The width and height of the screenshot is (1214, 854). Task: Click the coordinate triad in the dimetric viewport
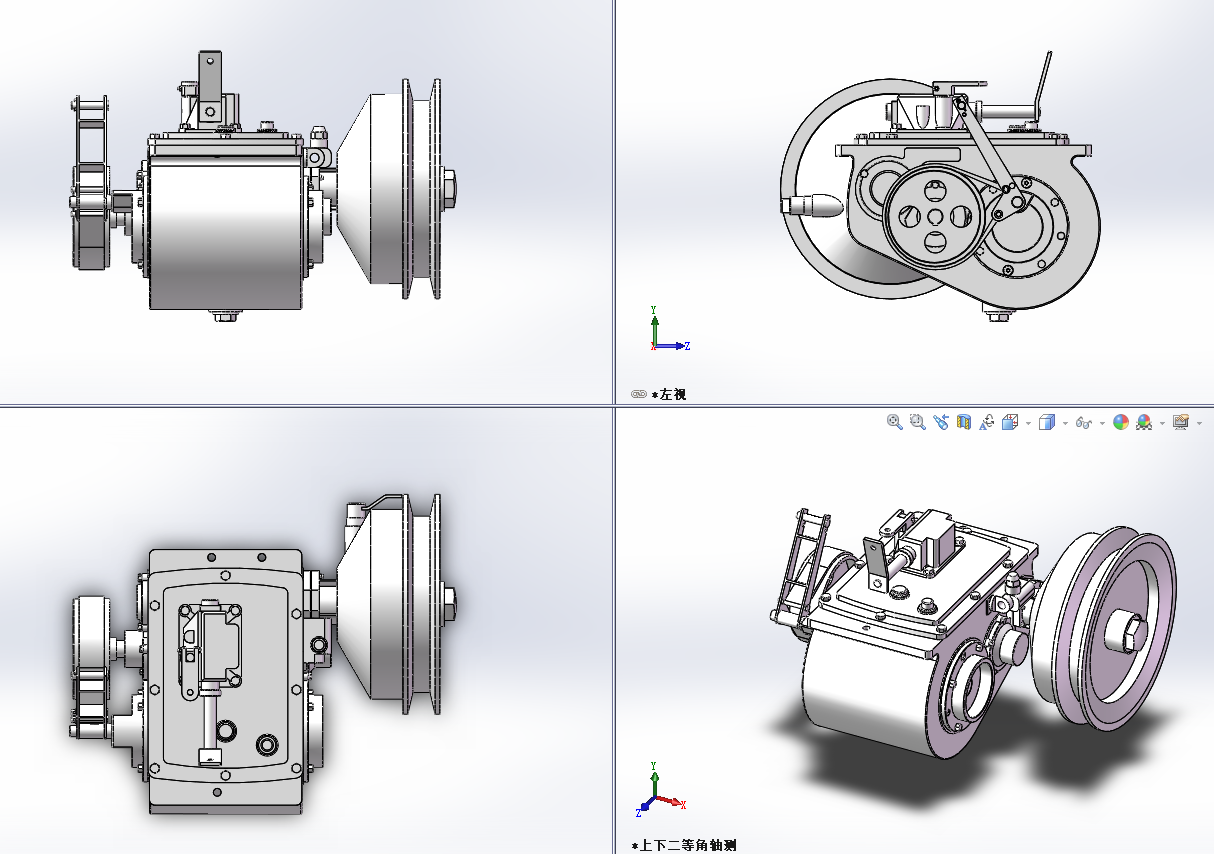(x=661, y=790)
